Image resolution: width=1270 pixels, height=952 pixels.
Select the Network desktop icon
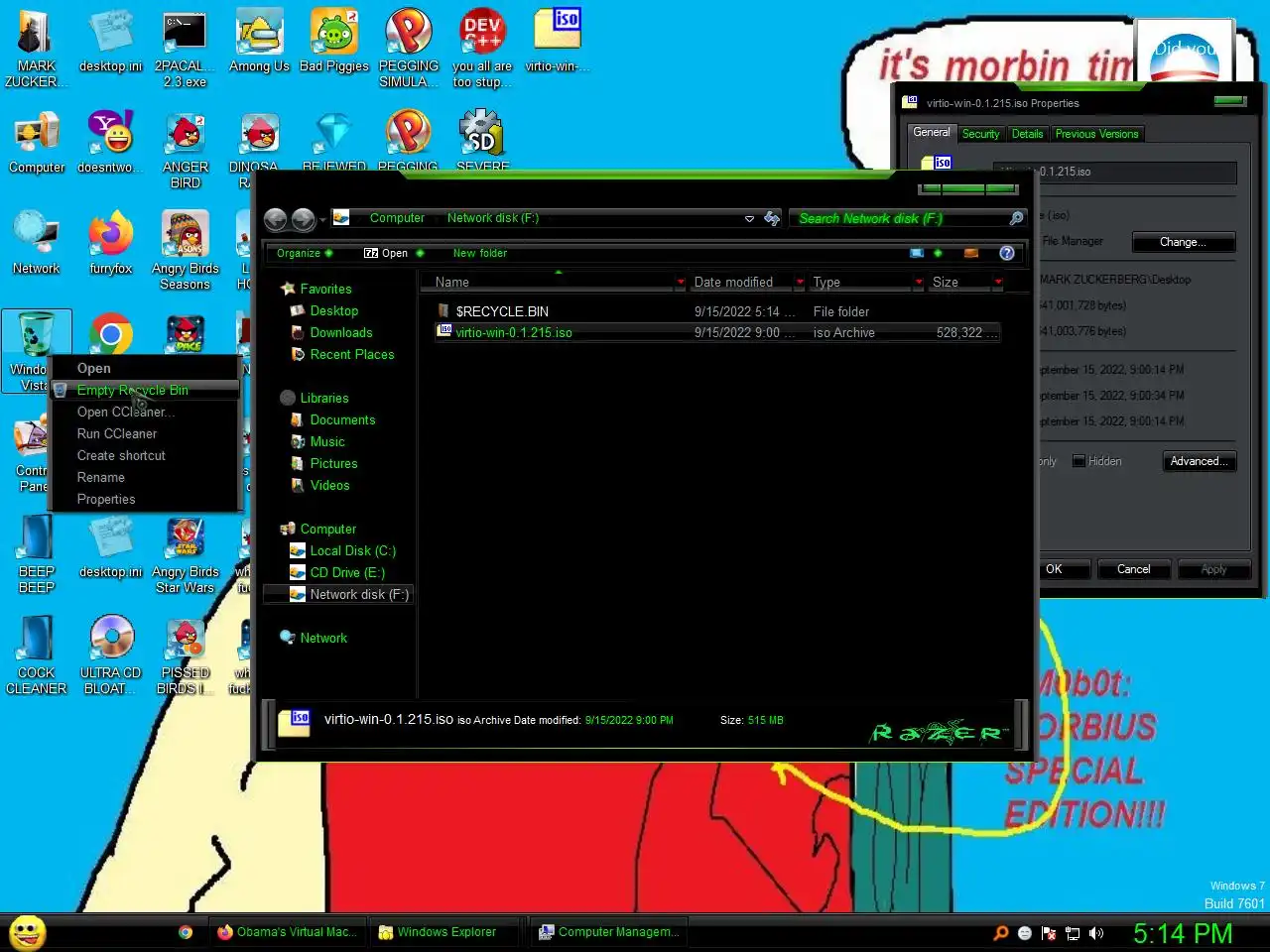click(37, 245)
